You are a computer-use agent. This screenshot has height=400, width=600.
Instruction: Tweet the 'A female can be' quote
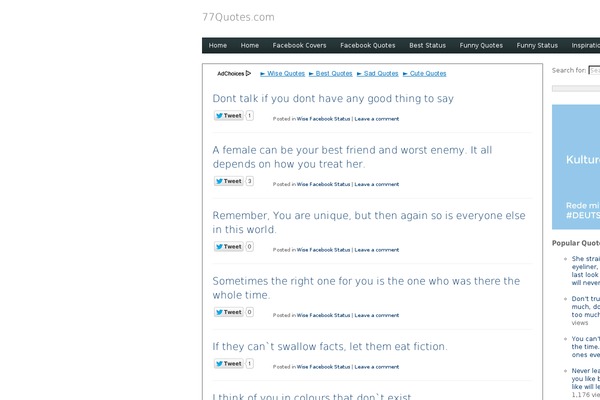click(229, 181)
